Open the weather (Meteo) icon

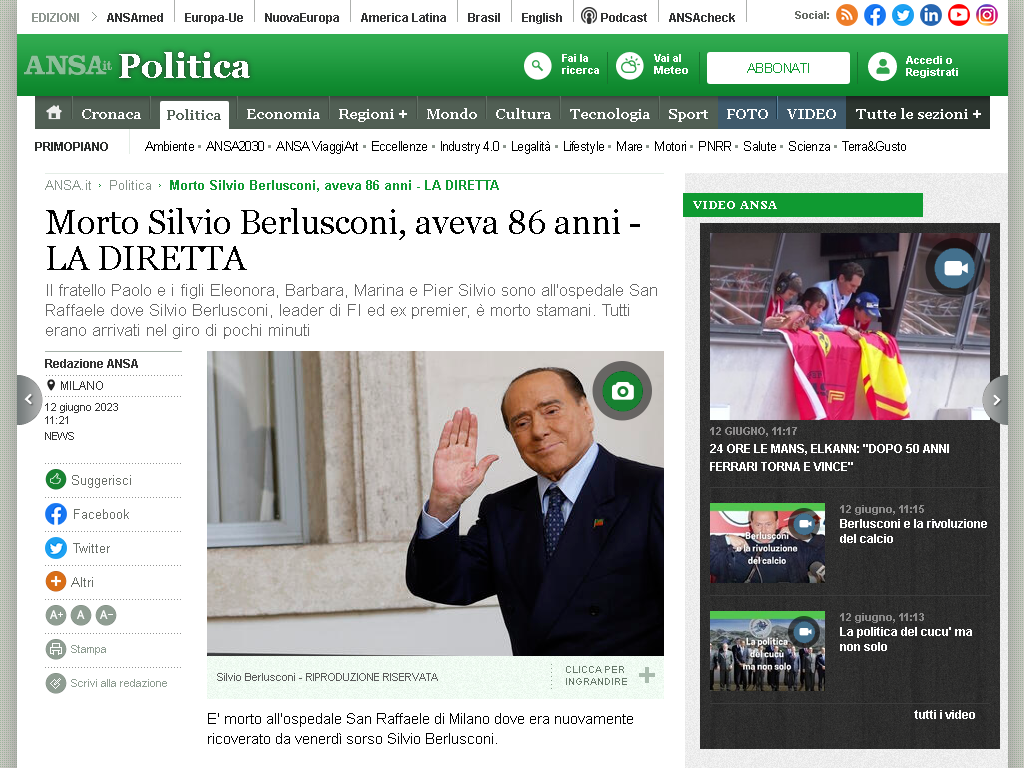click(630, 66)
